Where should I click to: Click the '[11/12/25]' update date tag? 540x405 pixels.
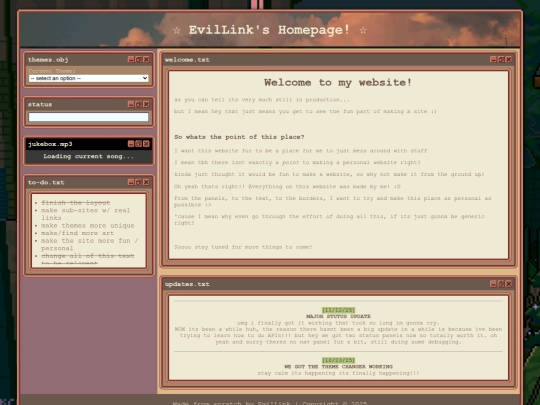(339, 310)
